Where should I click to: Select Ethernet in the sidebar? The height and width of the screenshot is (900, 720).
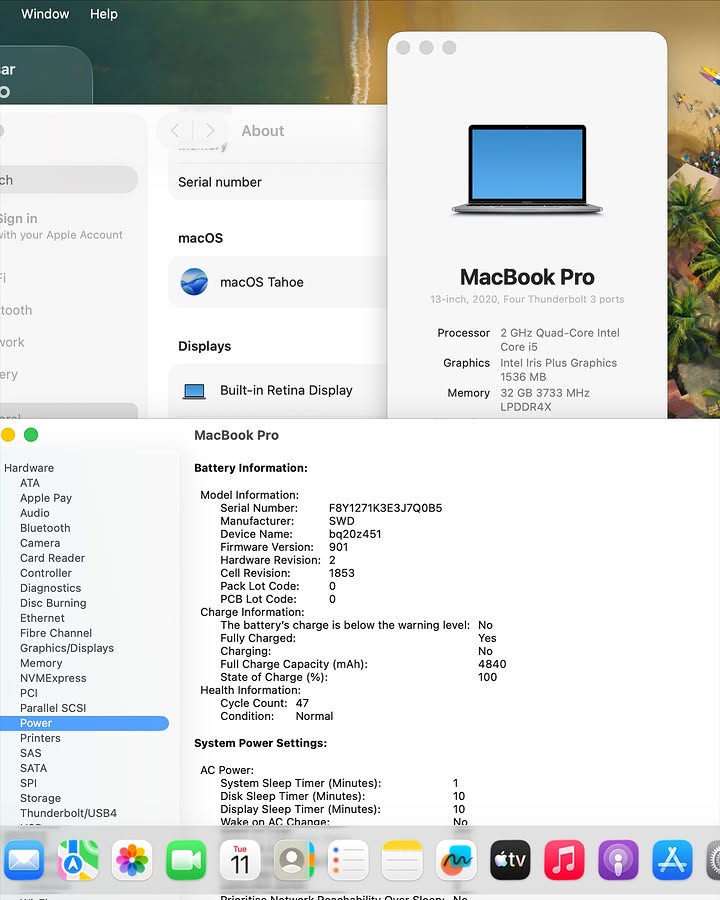[x=42, y=618]
